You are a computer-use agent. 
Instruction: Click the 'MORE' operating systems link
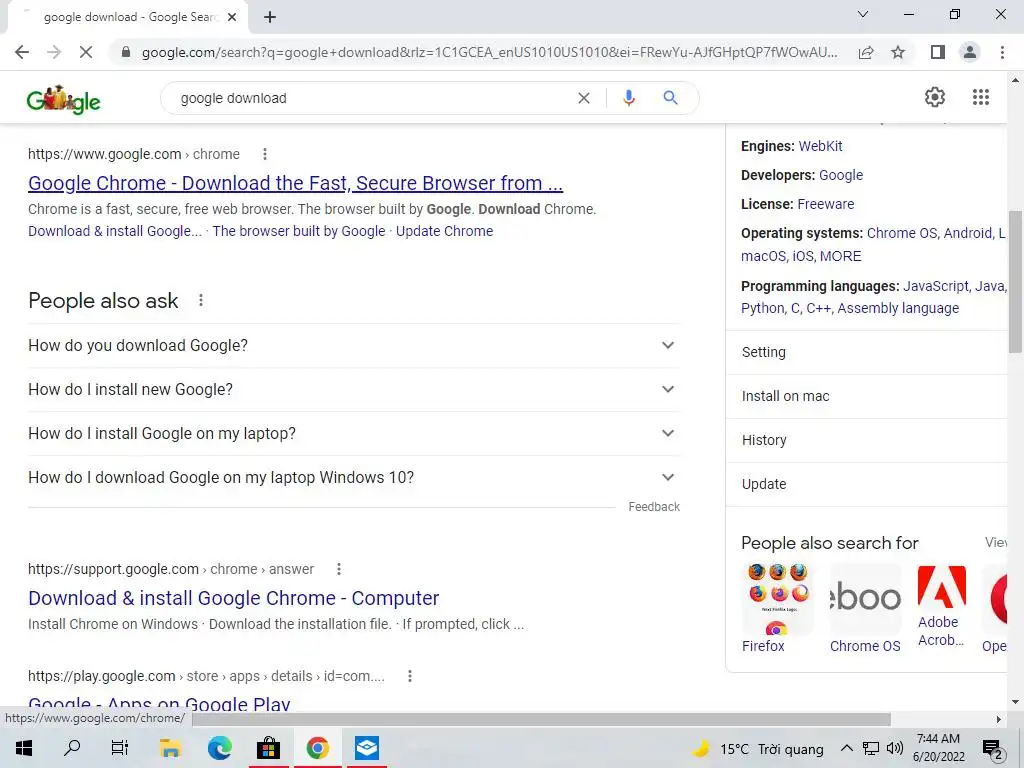click(840, 256)
